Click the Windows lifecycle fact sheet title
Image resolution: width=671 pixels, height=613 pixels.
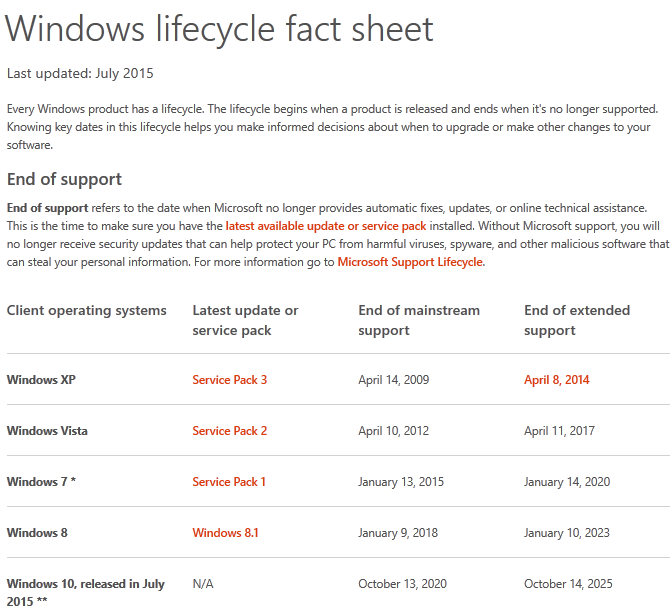click(220, 29)
